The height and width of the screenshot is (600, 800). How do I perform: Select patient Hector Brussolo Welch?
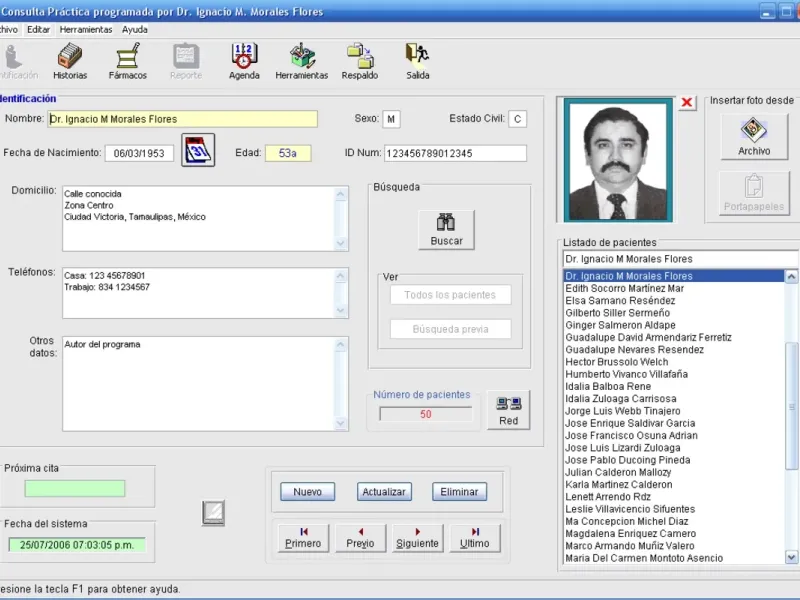[616, 362]
